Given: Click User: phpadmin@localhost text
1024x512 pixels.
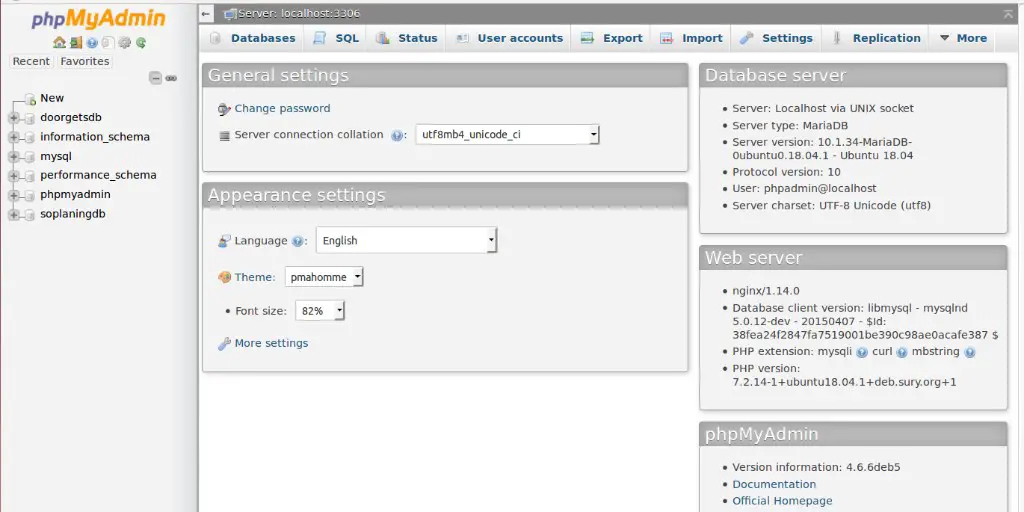Looking at the screenshot, I should [804, 189].
